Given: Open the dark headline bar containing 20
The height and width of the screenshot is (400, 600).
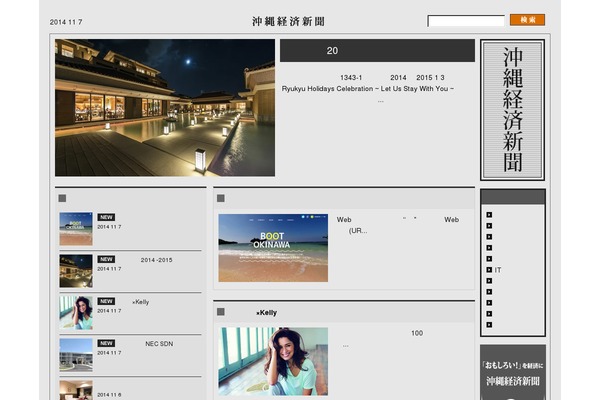Looking at the screenshot, I should pyautogui.click(x=377, y=51).
